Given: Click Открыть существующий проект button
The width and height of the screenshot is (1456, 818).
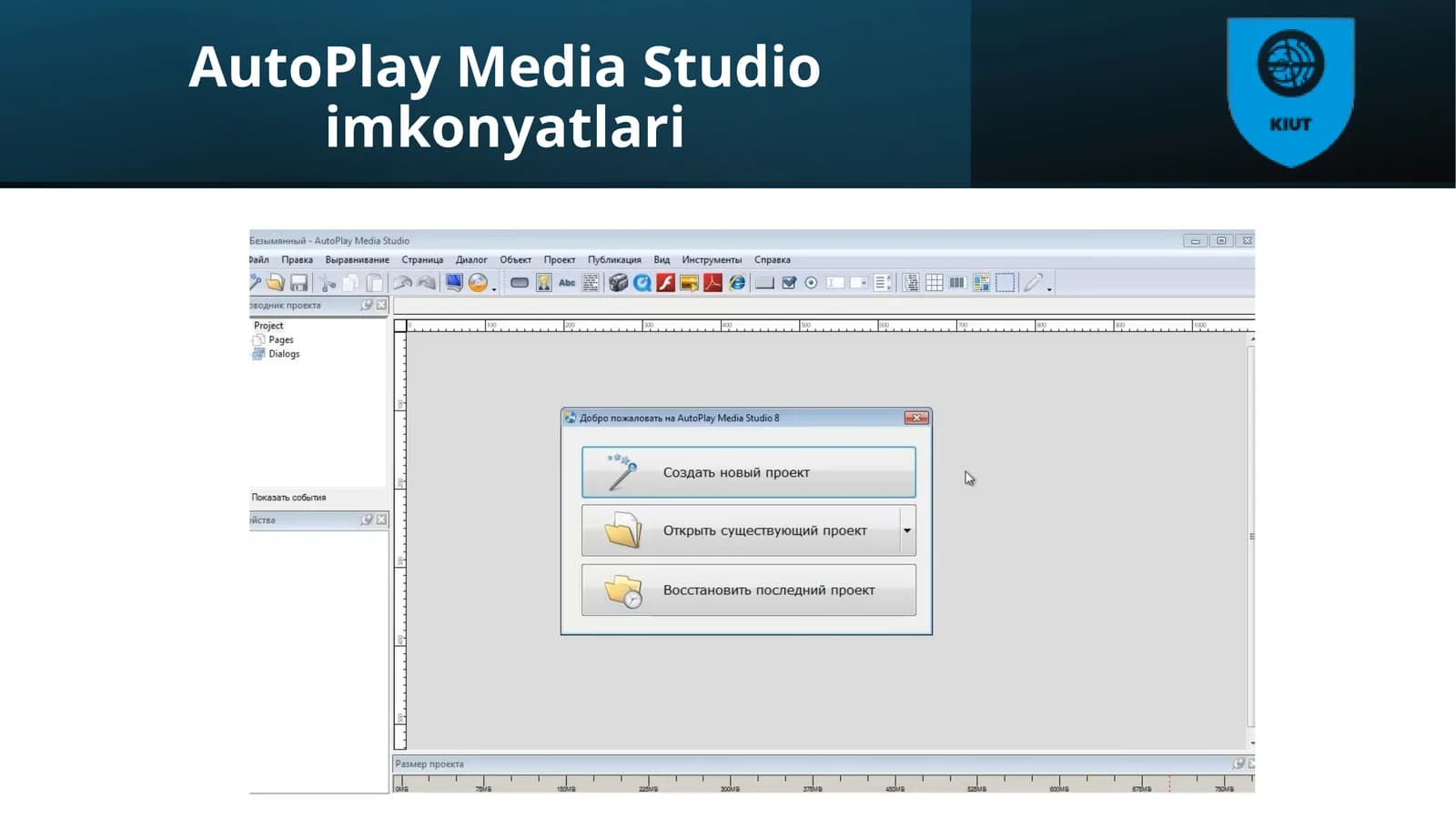Looking at the screenshot, I should pos(741,530).
